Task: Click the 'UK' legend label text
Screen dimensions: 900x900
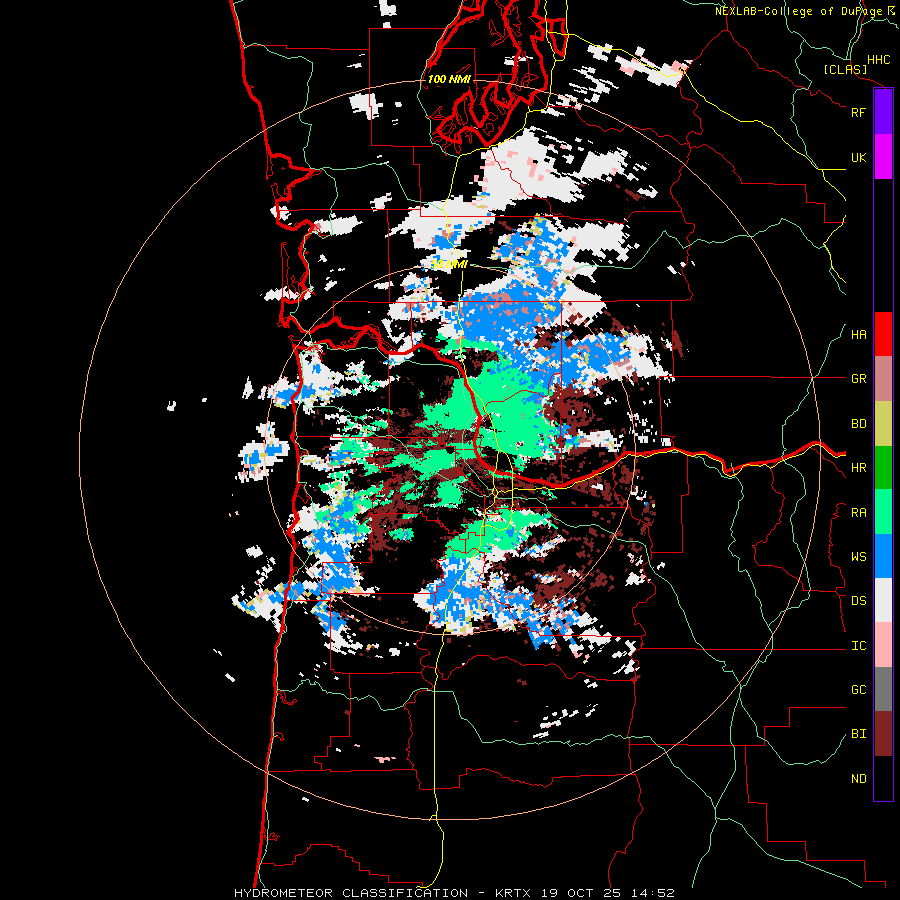Action: click(x=859, y=157)
